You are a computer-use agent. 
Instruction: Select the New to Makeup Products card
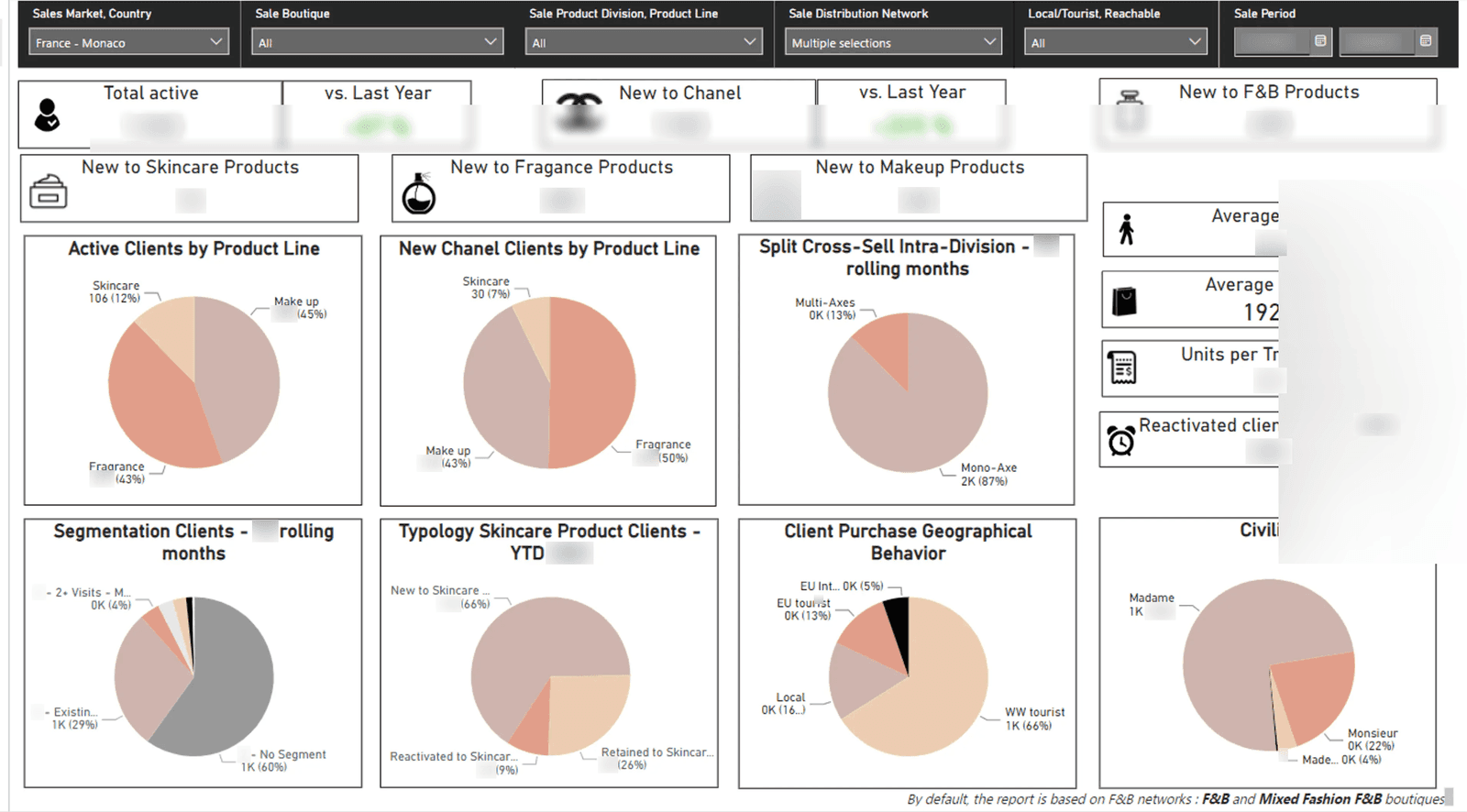click(919, 188)
